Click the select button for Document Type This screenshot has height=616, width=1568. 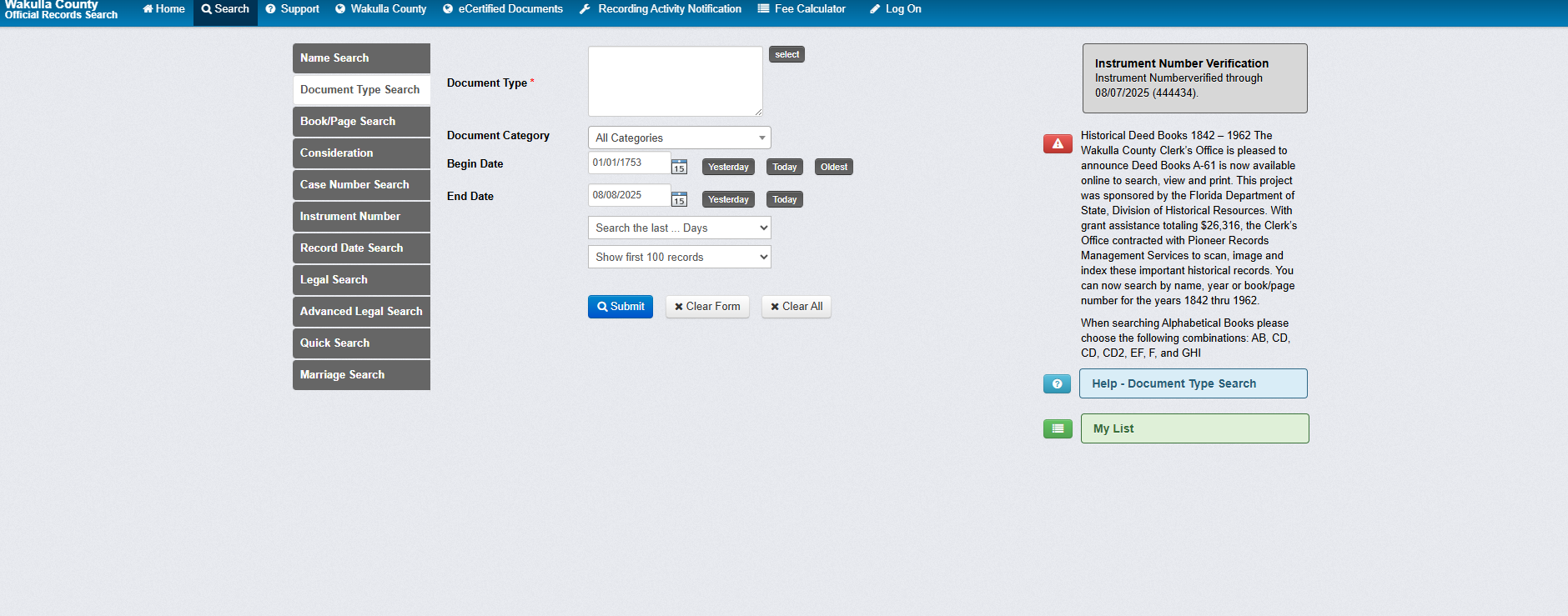coord(786,55)
